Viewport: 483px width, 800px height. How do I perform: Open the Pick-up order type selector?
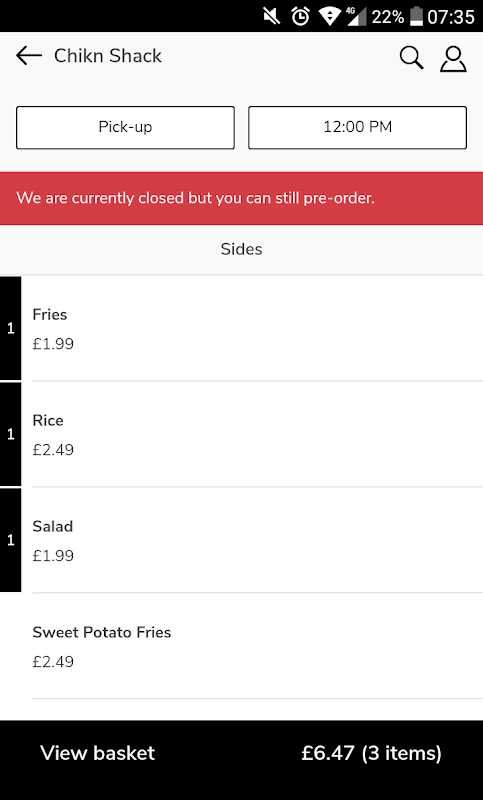[x=125, y=128]
